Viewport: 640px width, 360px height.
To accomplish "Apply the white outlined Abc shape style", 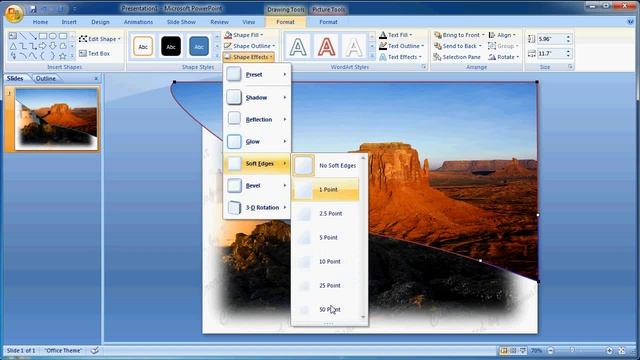I will click(143, 46).
